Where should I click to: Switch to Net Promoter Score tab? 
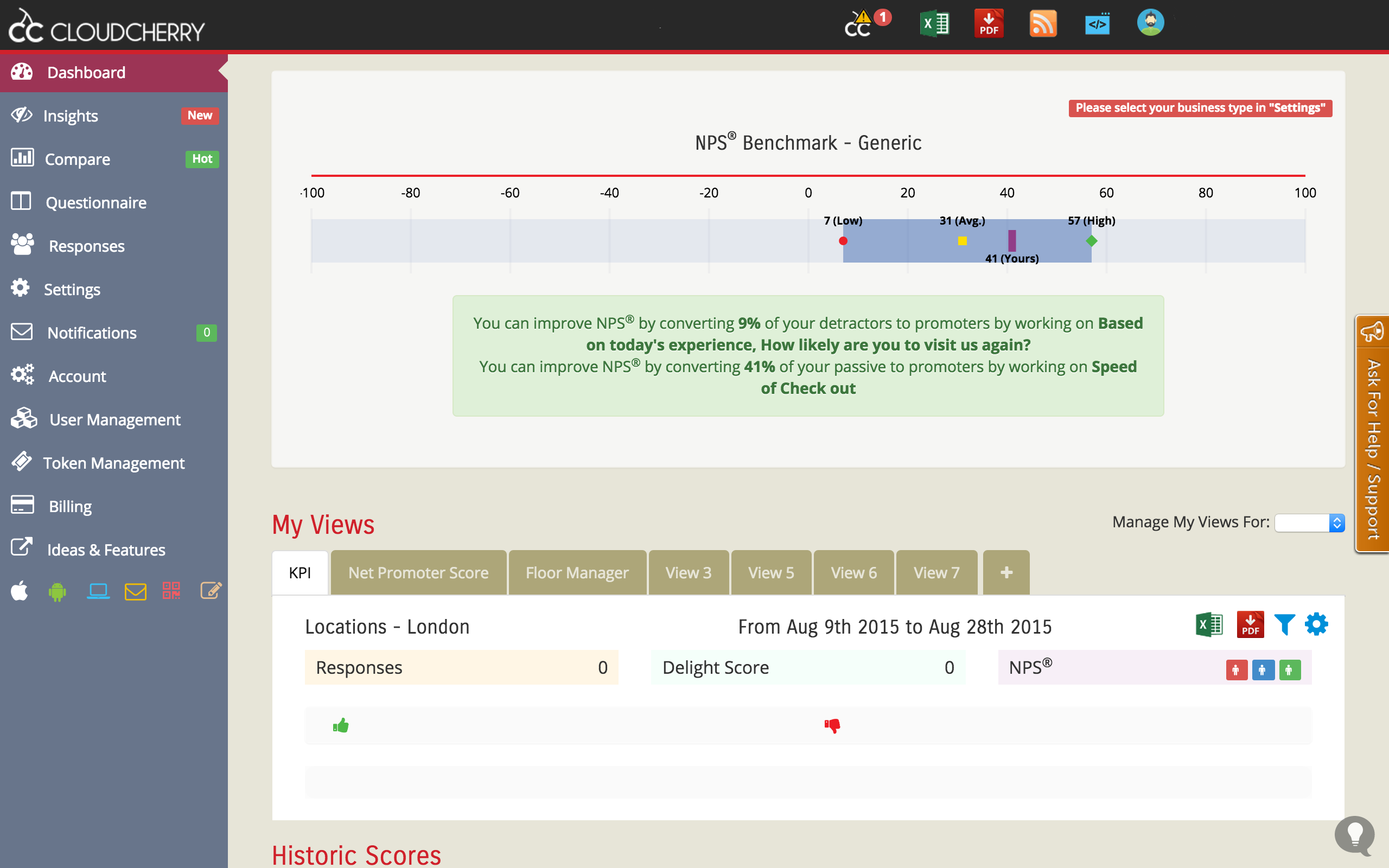418,572
